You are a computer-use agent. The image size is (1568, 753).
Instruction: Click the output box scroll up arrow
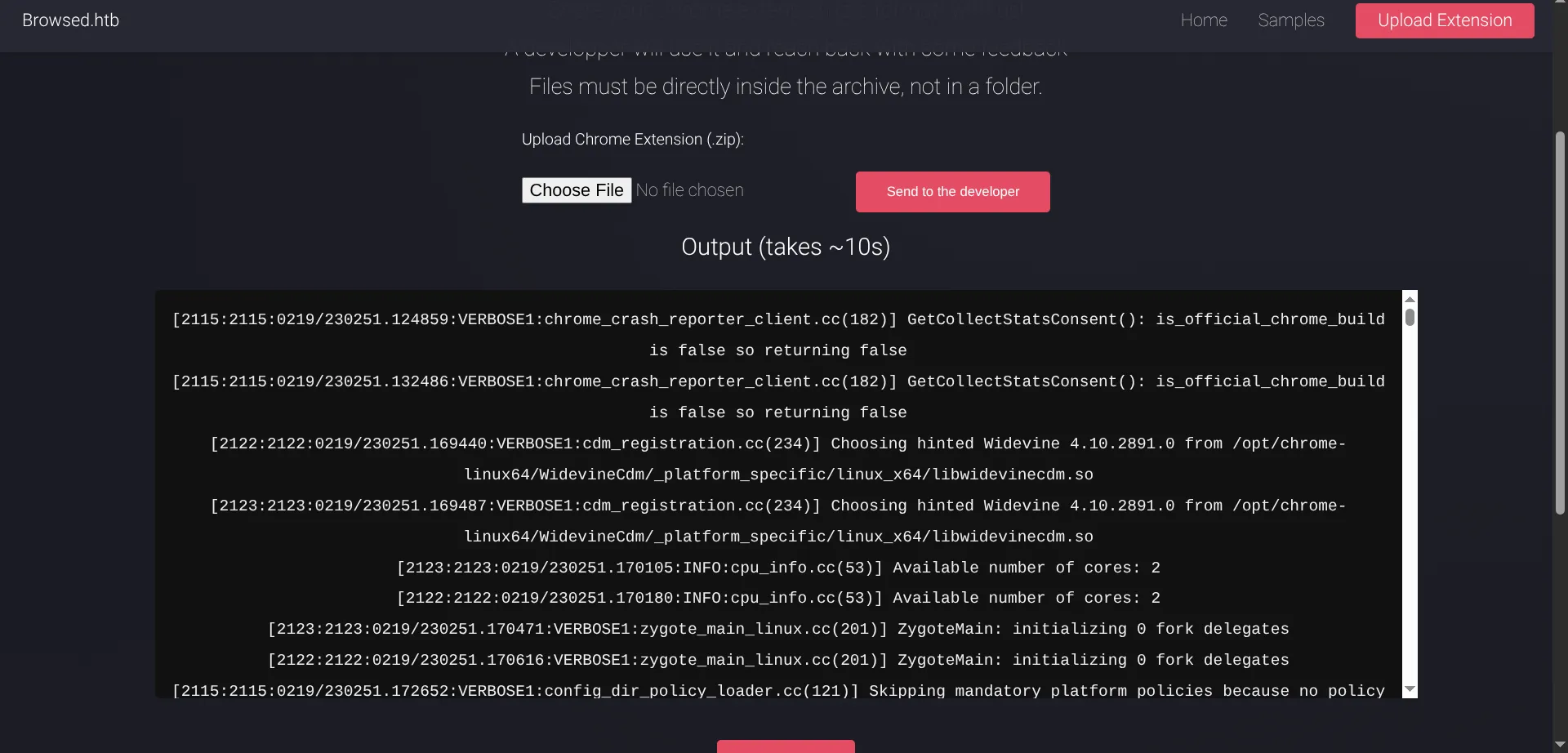coord(1410,299)
